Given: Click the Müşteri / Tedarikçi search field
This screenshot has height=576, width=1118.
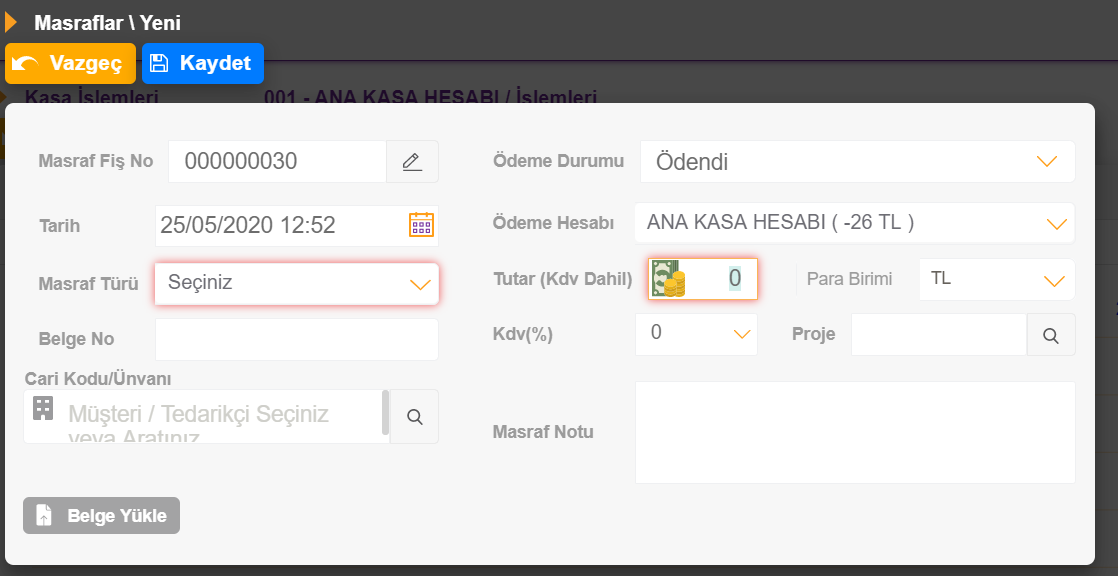Looking at the screenshot, I should [207, 416].
